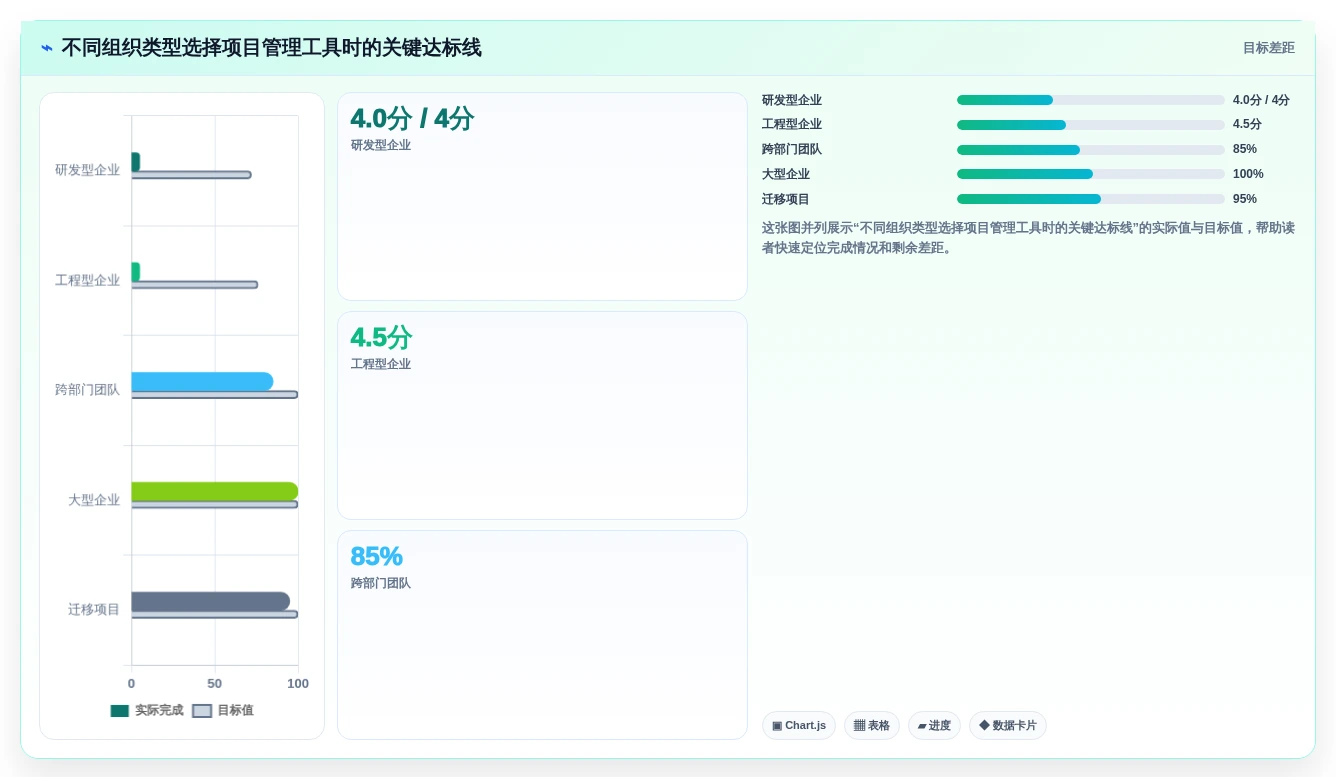Click the blue 跨部门团队 actual bar in chart
The width and height of the screenshot is (1336, 777).
[x=202, y=382]
